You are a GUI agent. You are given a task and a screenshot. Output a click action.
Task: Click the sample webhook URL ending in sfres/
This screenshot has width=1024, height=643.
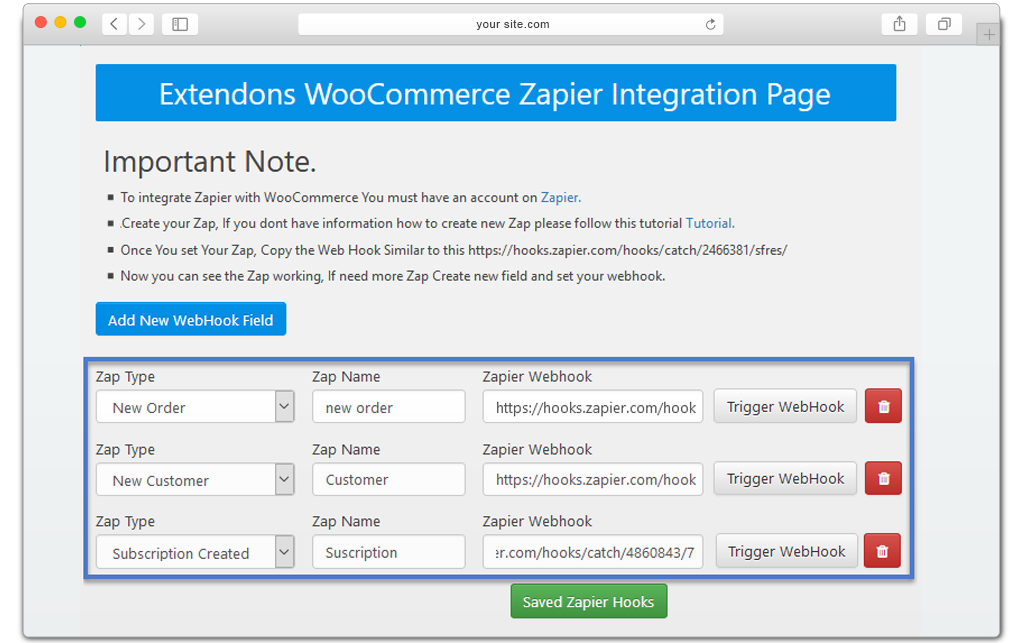coord(628,250)
